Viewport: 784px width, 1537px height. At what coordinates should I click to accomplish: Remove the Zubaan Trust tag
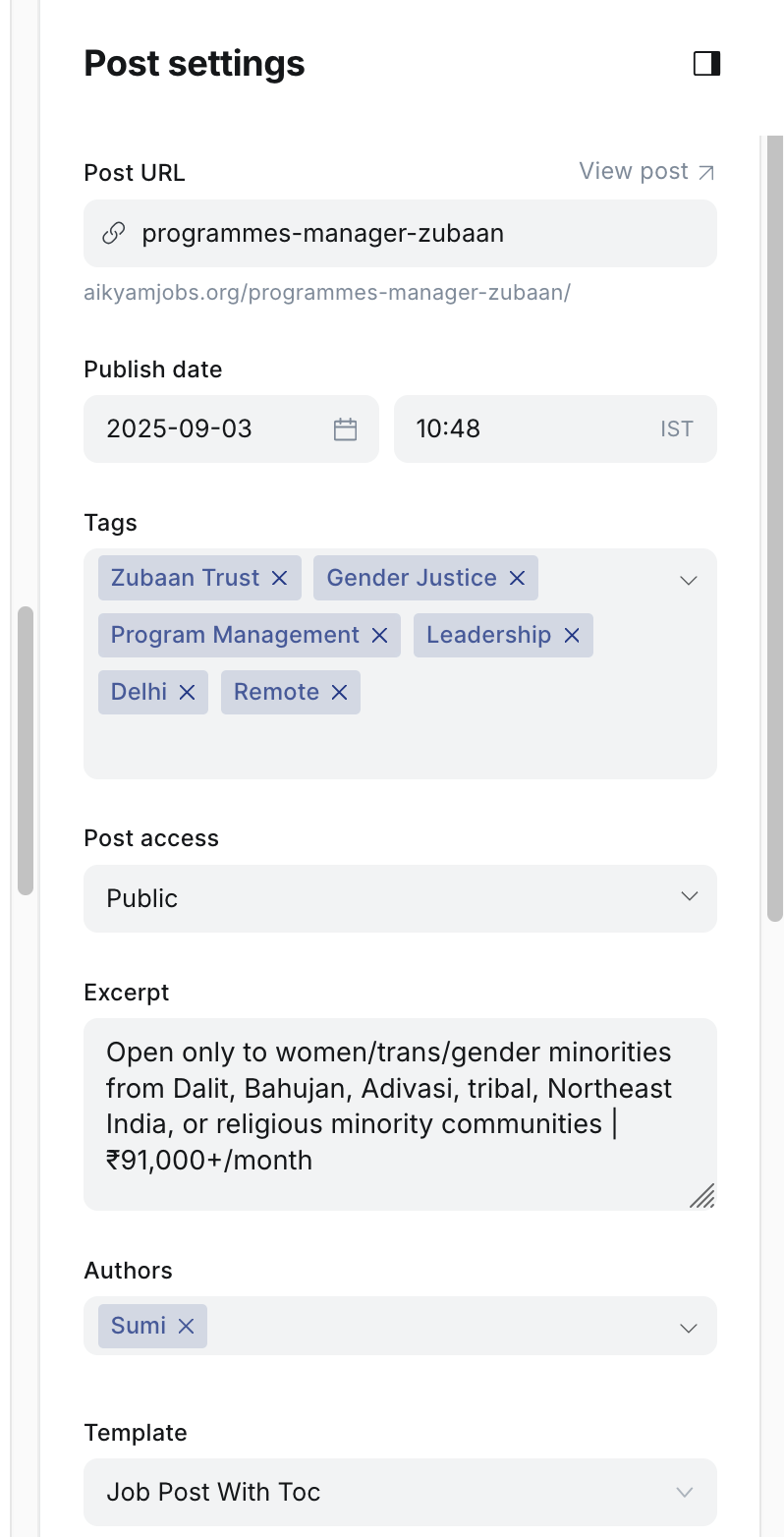(281, 578)
